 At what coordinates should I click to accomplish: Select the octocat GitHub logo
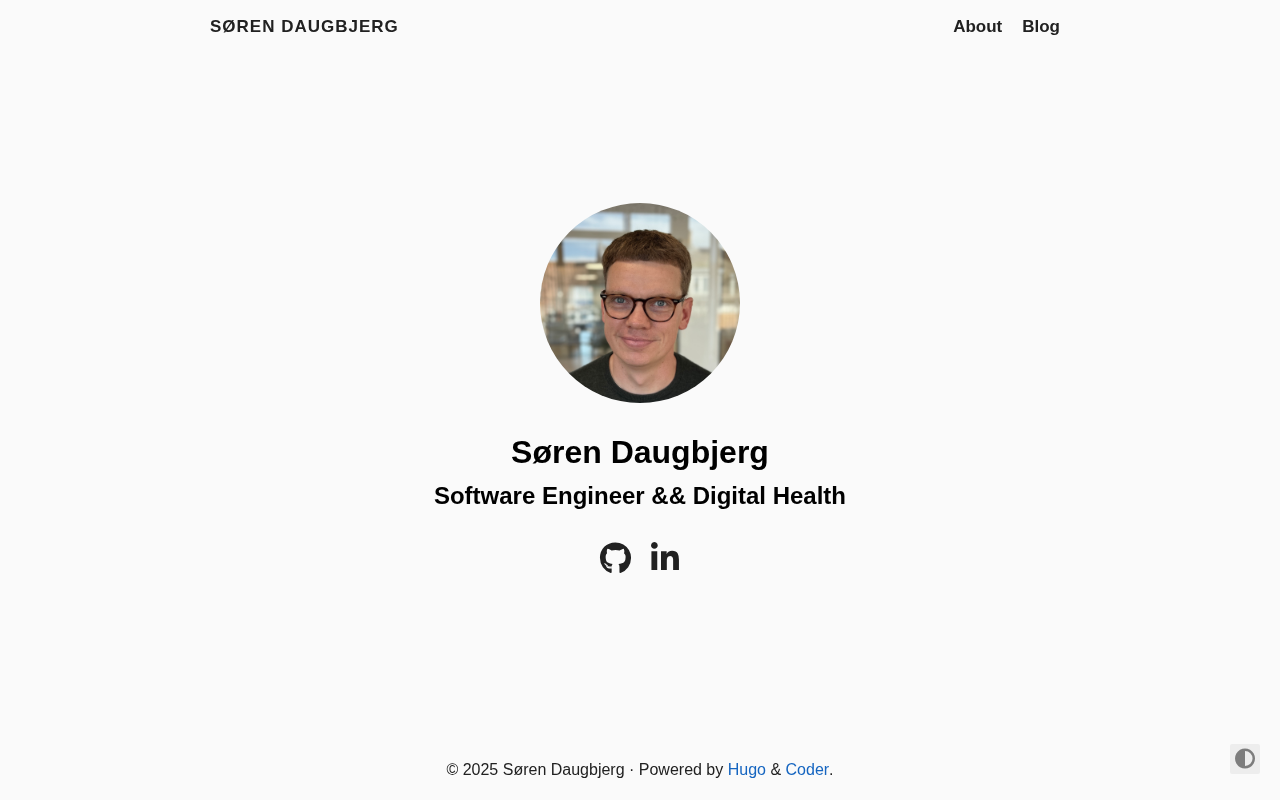tap(615, 558)
